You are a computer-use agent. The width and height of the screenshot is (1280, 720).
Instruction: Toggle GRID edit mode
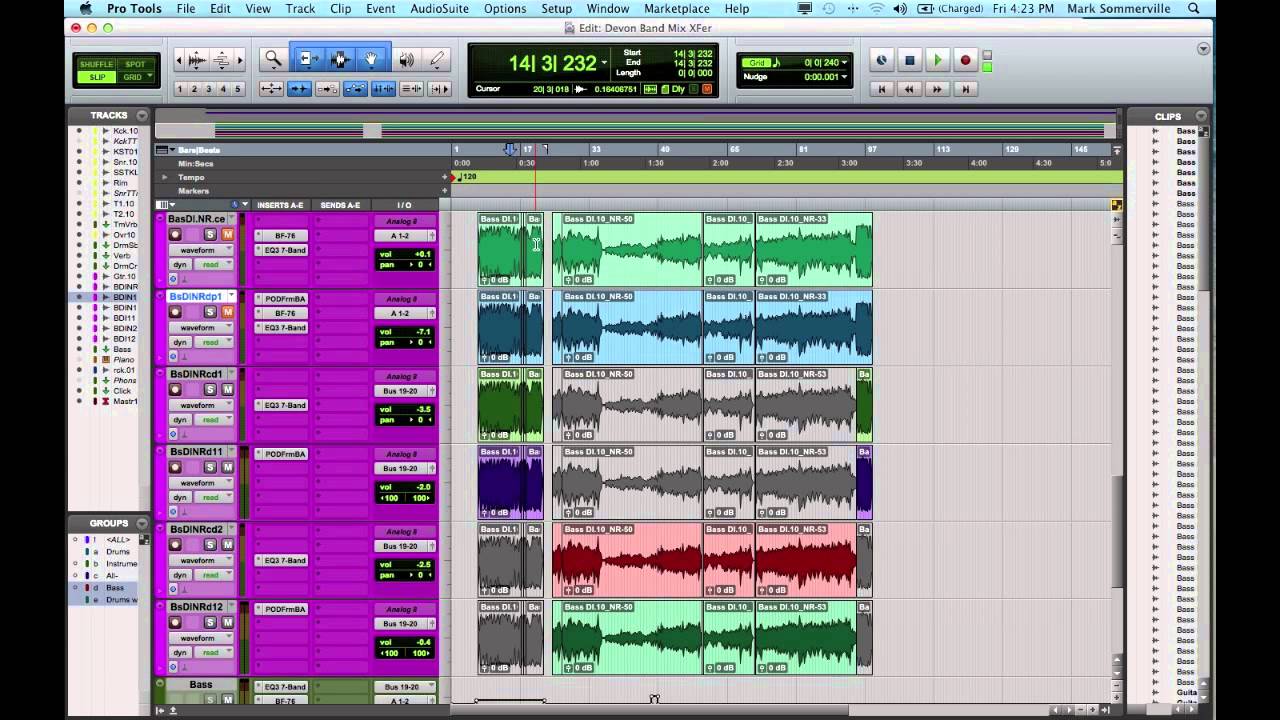coord(133,77)
